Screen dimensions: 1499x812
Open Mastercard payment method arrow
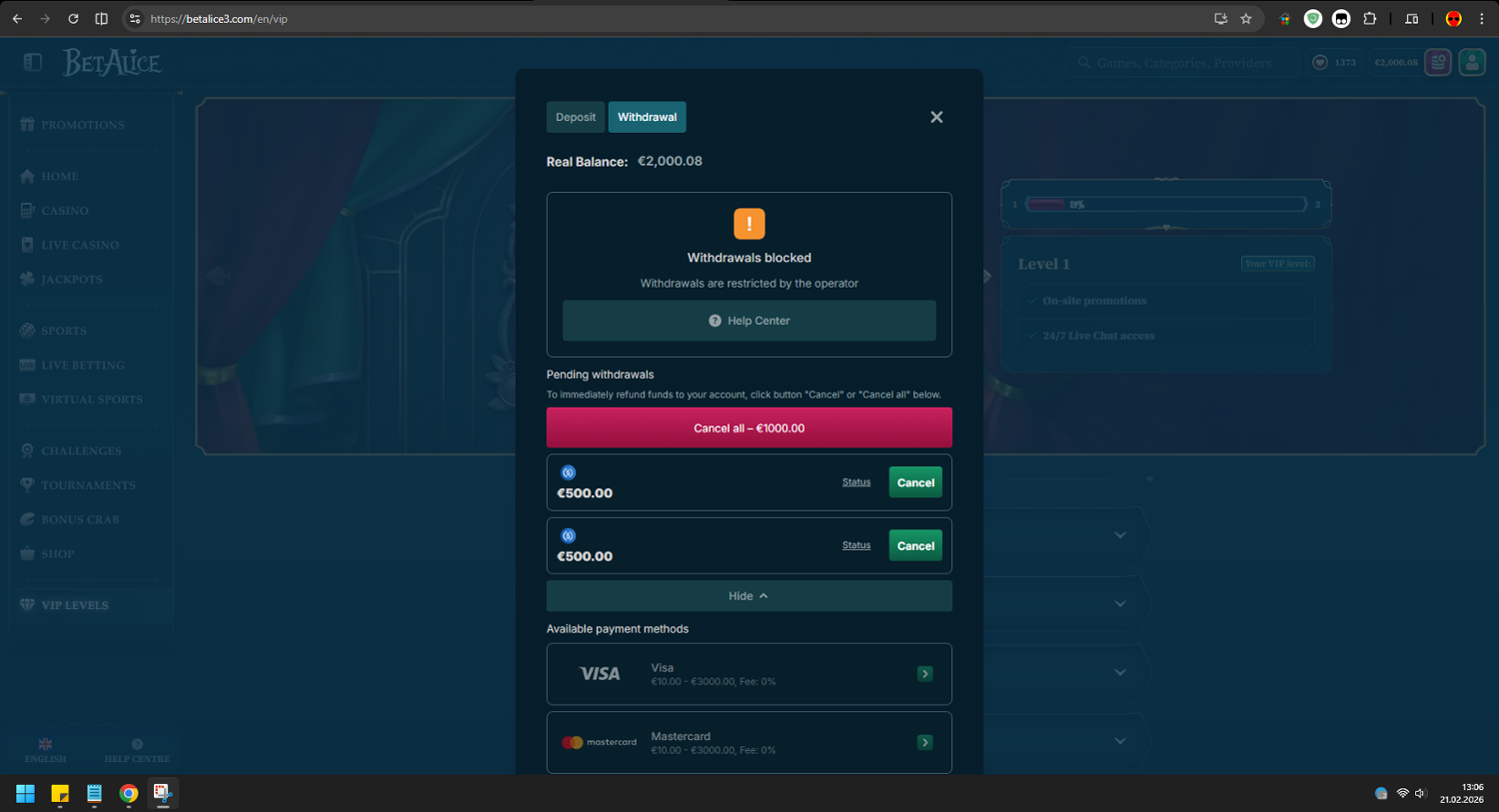(925, 742)
